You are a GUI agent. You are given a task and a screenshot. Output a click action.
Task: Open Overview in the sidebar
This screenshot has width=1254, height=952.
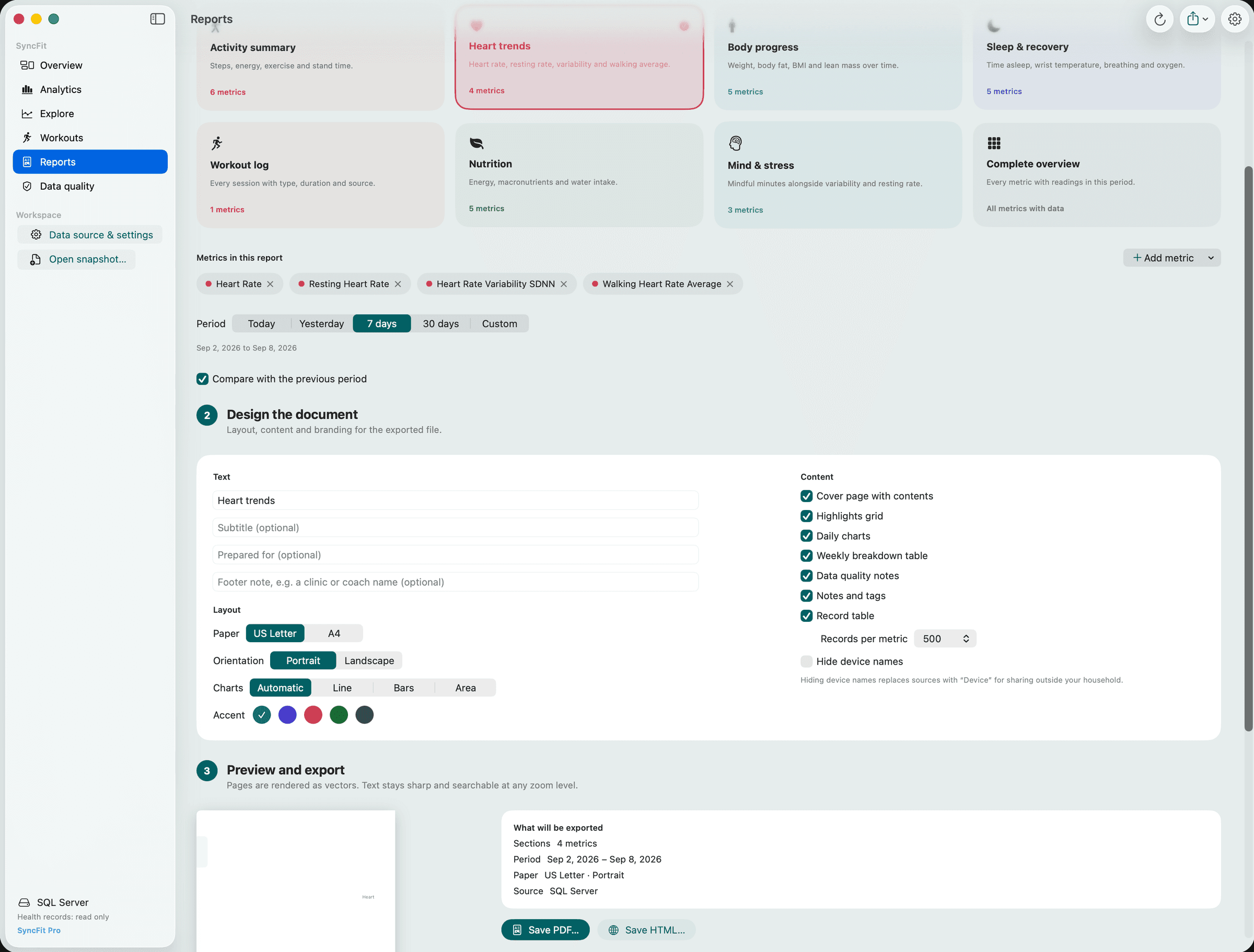click(x=90, y=65)
